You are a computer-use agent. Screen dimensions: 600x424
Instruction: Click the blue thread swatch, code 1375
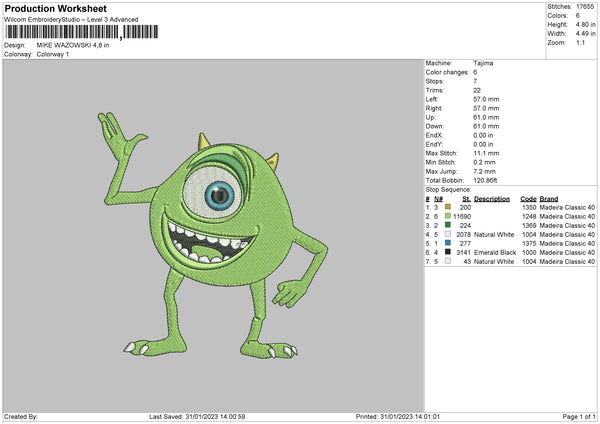(448, 243)
